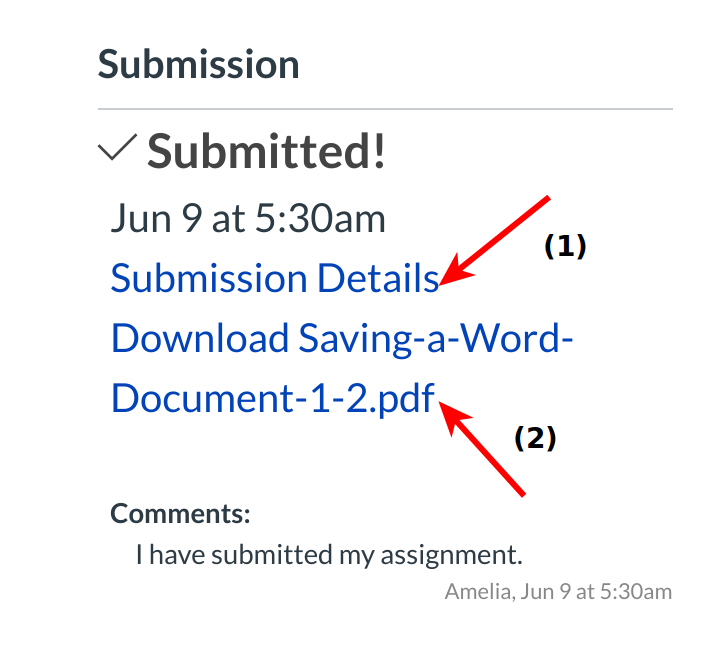Click the divider line under Submission heading
The height and width of the screenshot is (666, 720).
(385, 108)
